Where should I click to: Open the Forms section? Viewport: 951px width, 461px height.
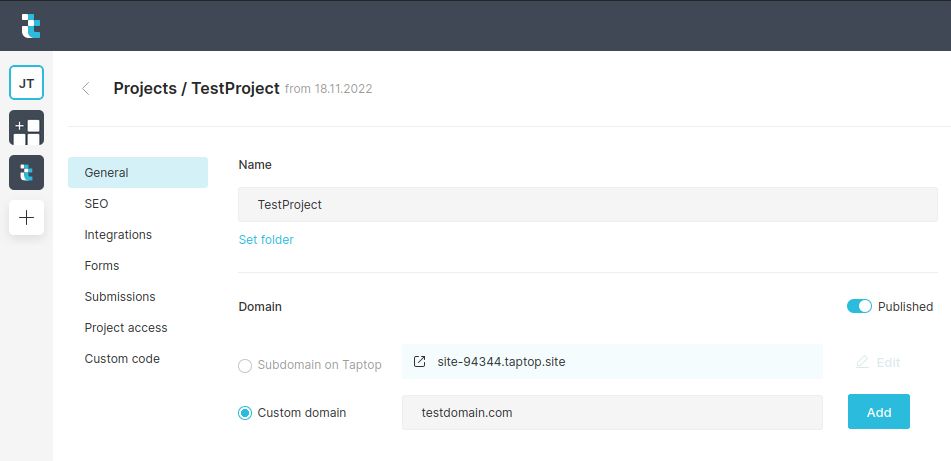click(x=102, y=266)
